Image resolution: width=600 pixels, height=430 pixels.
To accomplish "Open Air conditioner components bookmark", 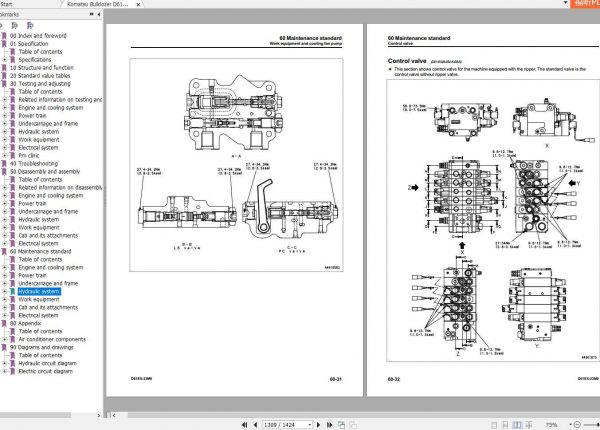I will 52,340.
